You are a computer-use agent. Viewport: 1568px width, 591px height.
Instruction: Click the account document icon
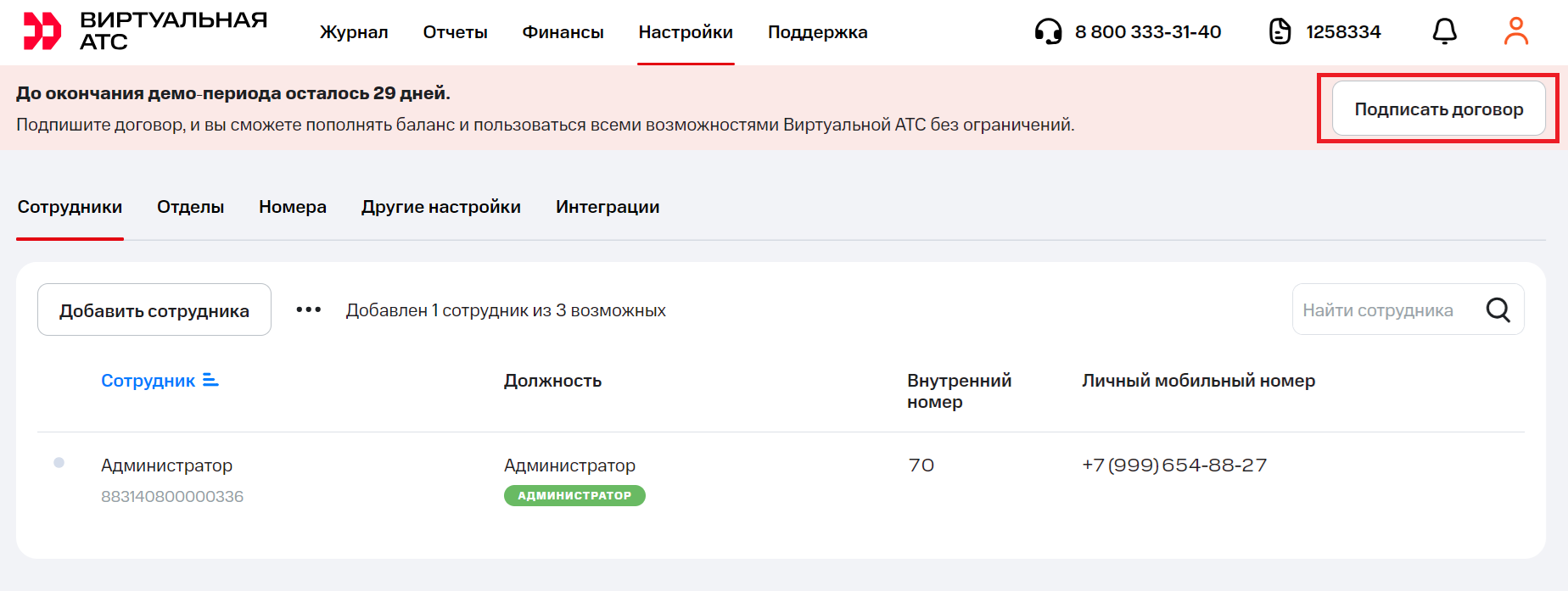(x=1280, y=32)
